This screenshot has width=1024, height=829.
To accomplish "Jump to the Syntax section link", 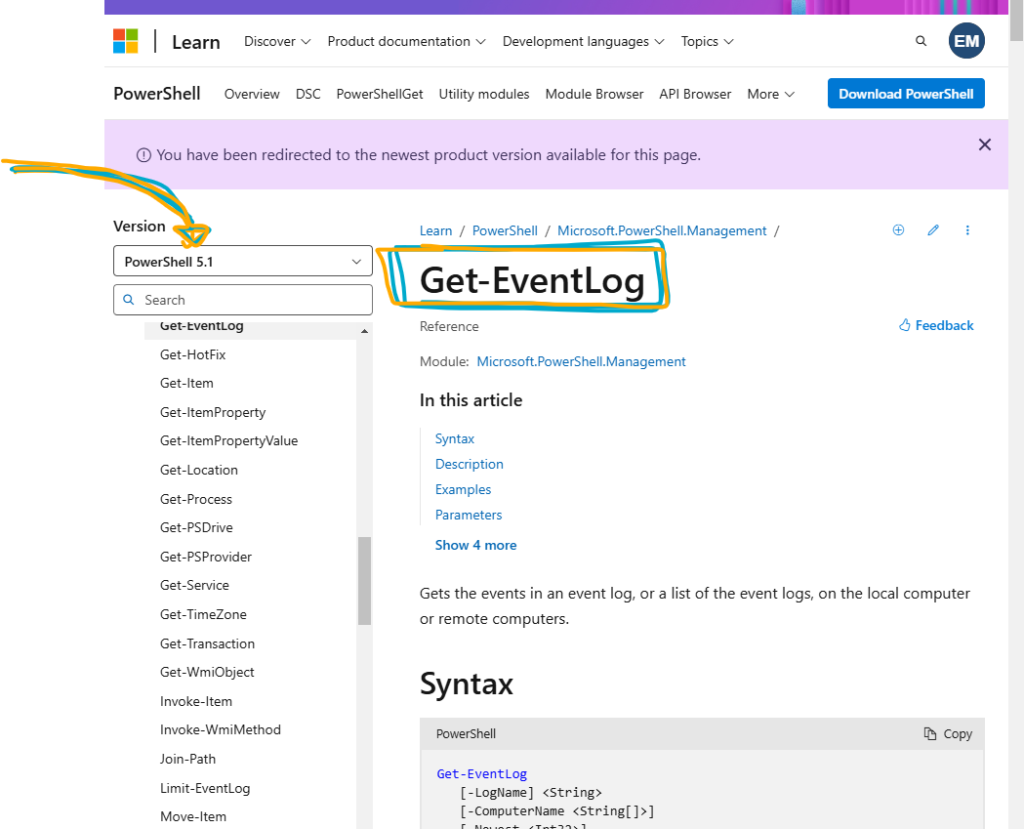I will tap(455, 438).
